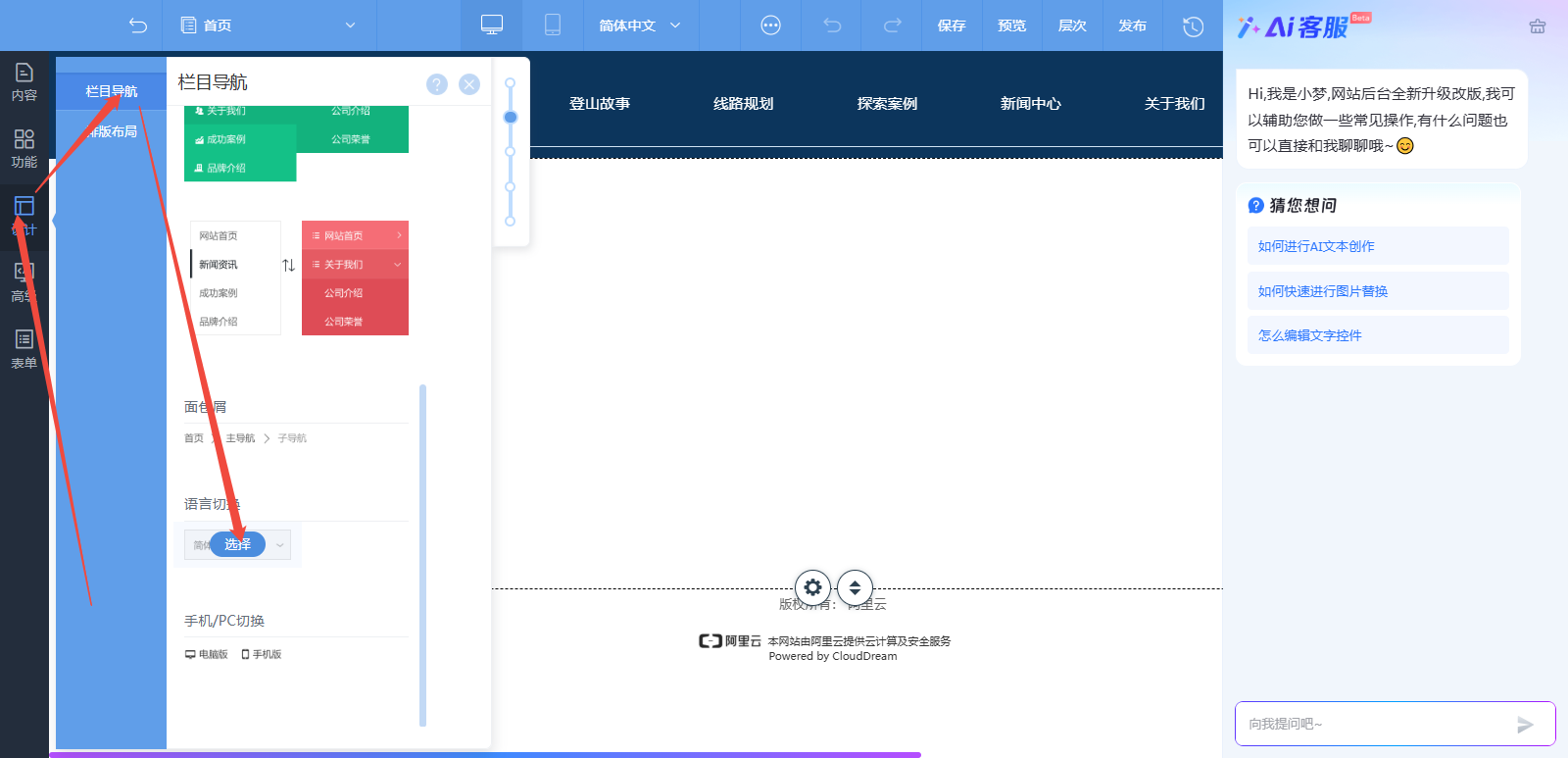This screenshot has height=758, width=1568.
Task: Click the undo arrow in toolbar
Action: pos(832,25)
